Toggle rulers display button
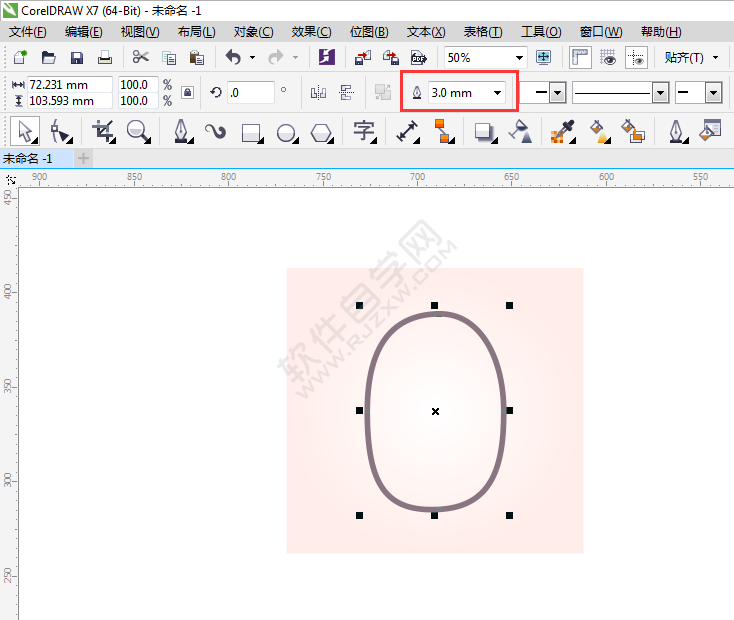Screen dimensions: 734x620 coord(580,58)
